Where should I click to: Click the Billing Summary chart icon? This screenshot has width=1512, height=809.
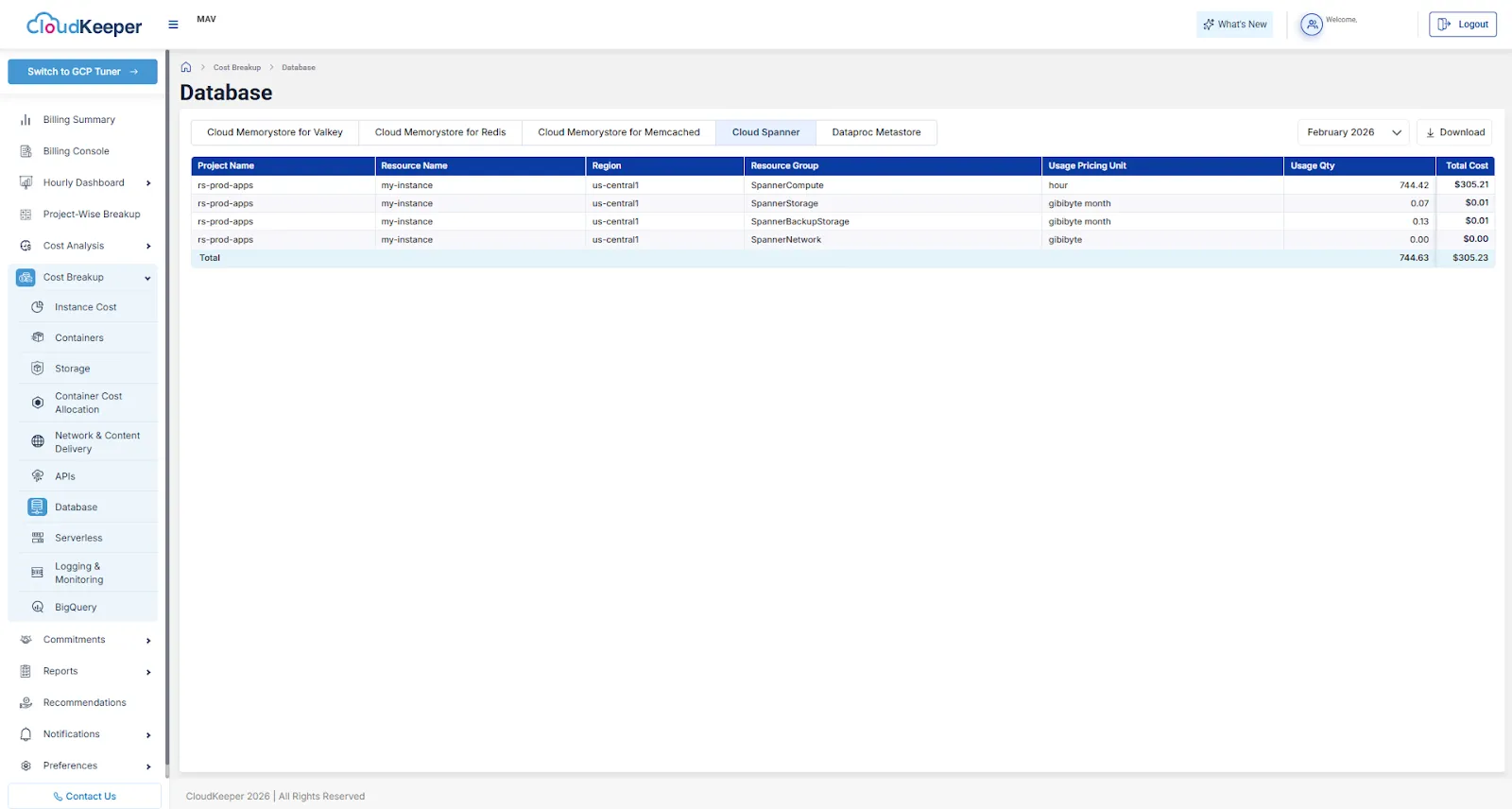pyautogui.click(x=26, y=120)
